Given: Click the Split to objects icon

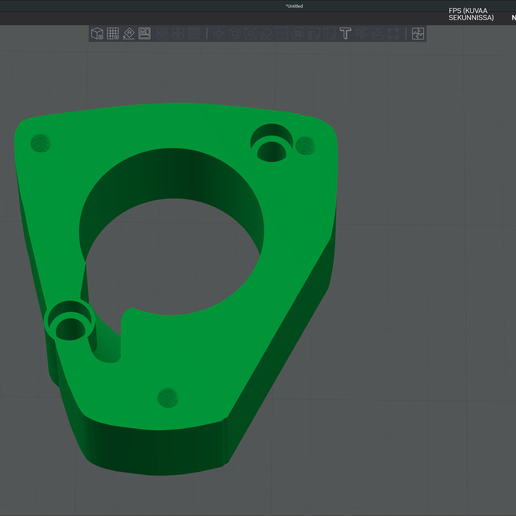Looking at the screenshot, I should 162,34.
